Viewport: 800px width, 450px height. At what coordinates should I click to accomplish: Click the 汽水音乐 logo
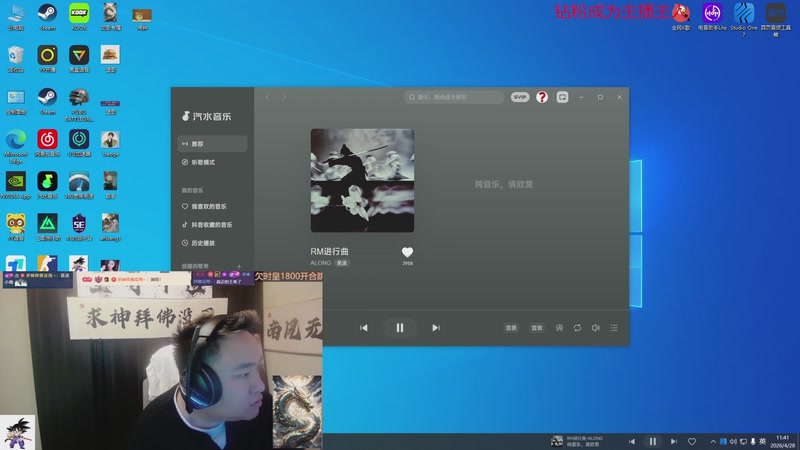point(207,116)
